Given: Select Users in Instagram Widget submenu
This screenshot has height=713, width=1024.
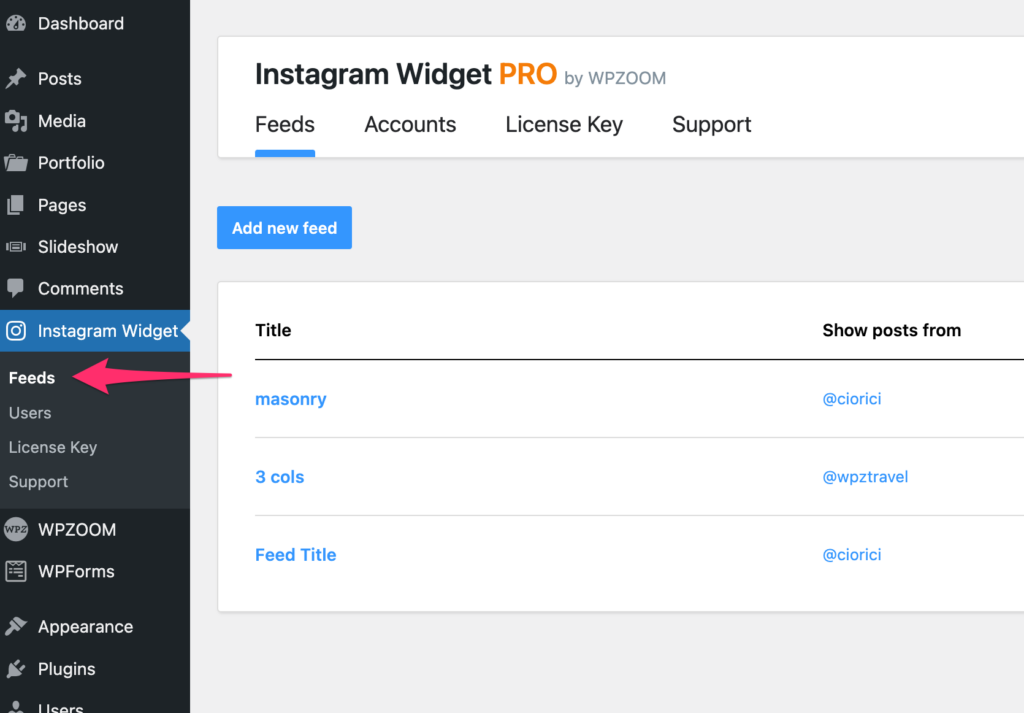Looking at the screenshot, I should pos(30,413).
